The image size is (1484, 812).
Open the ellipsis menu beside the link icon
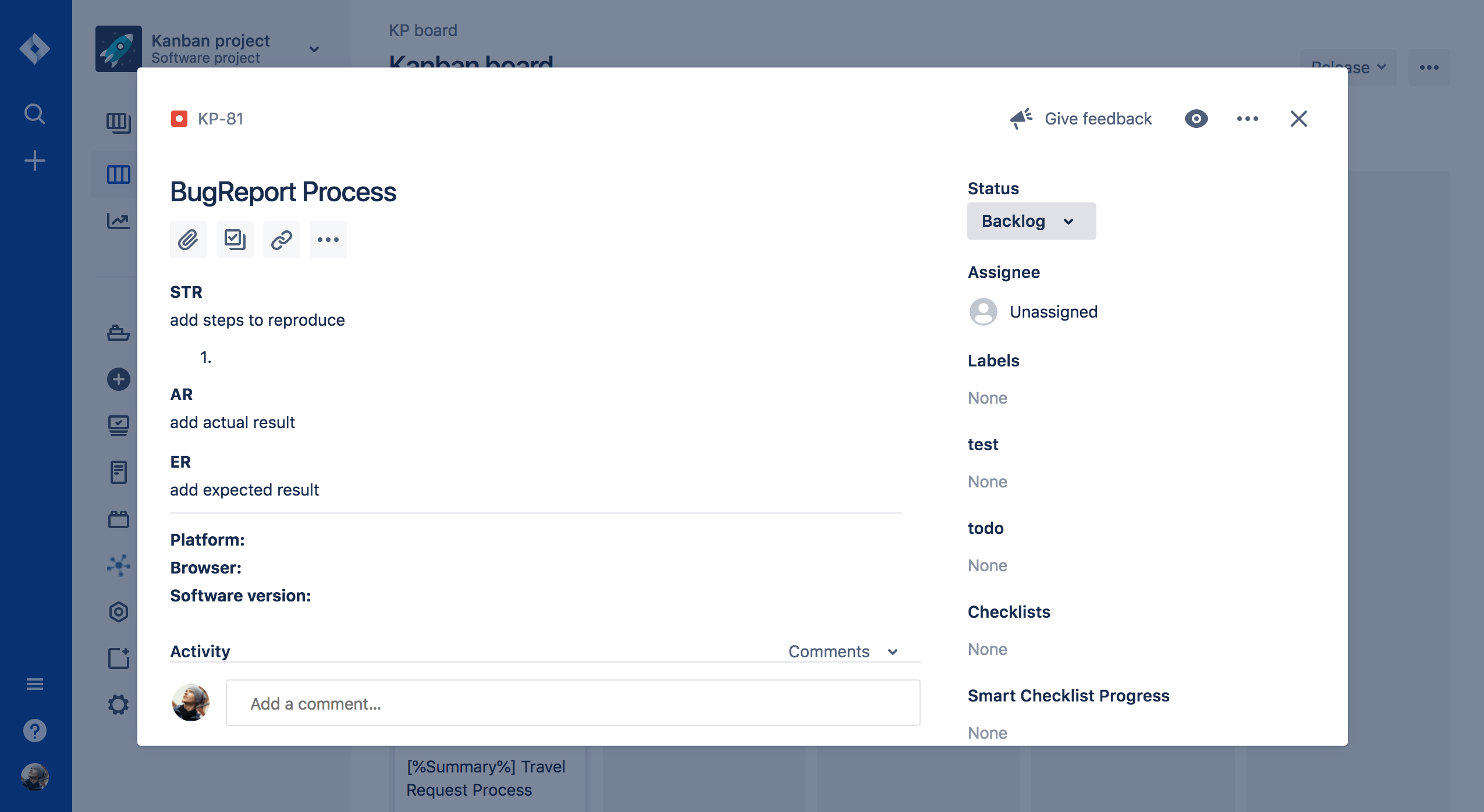pyautogui.click(x=328, y=240)
